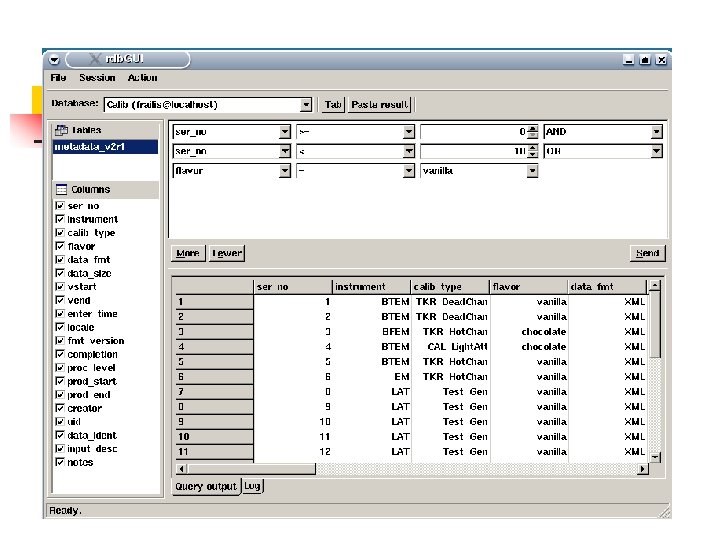Viewport: 720px width, 540px height.
Task: Click the results table scroll-down arrow
Action: point(656,456)
